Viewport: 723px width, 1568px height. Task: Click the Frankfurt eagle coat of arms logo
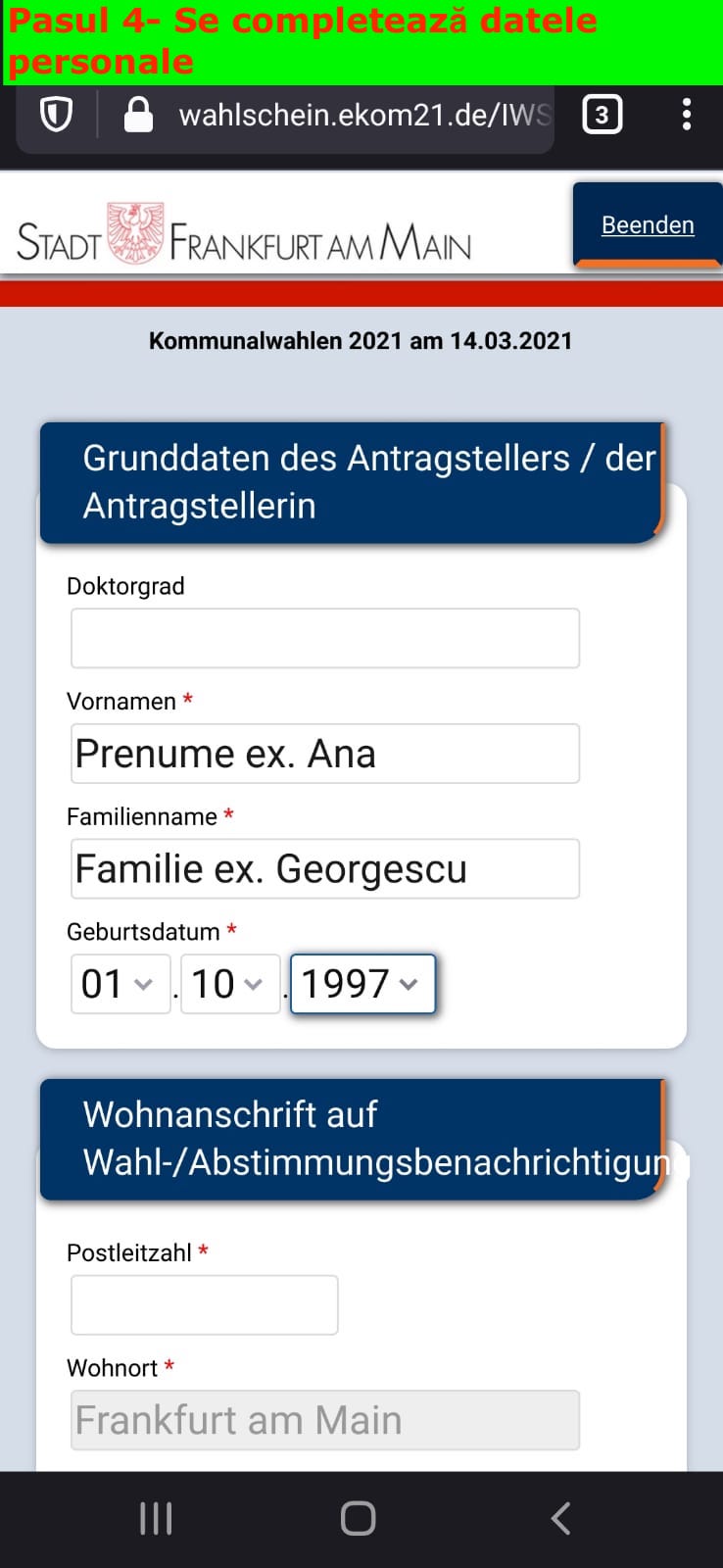tap(135, 233)
